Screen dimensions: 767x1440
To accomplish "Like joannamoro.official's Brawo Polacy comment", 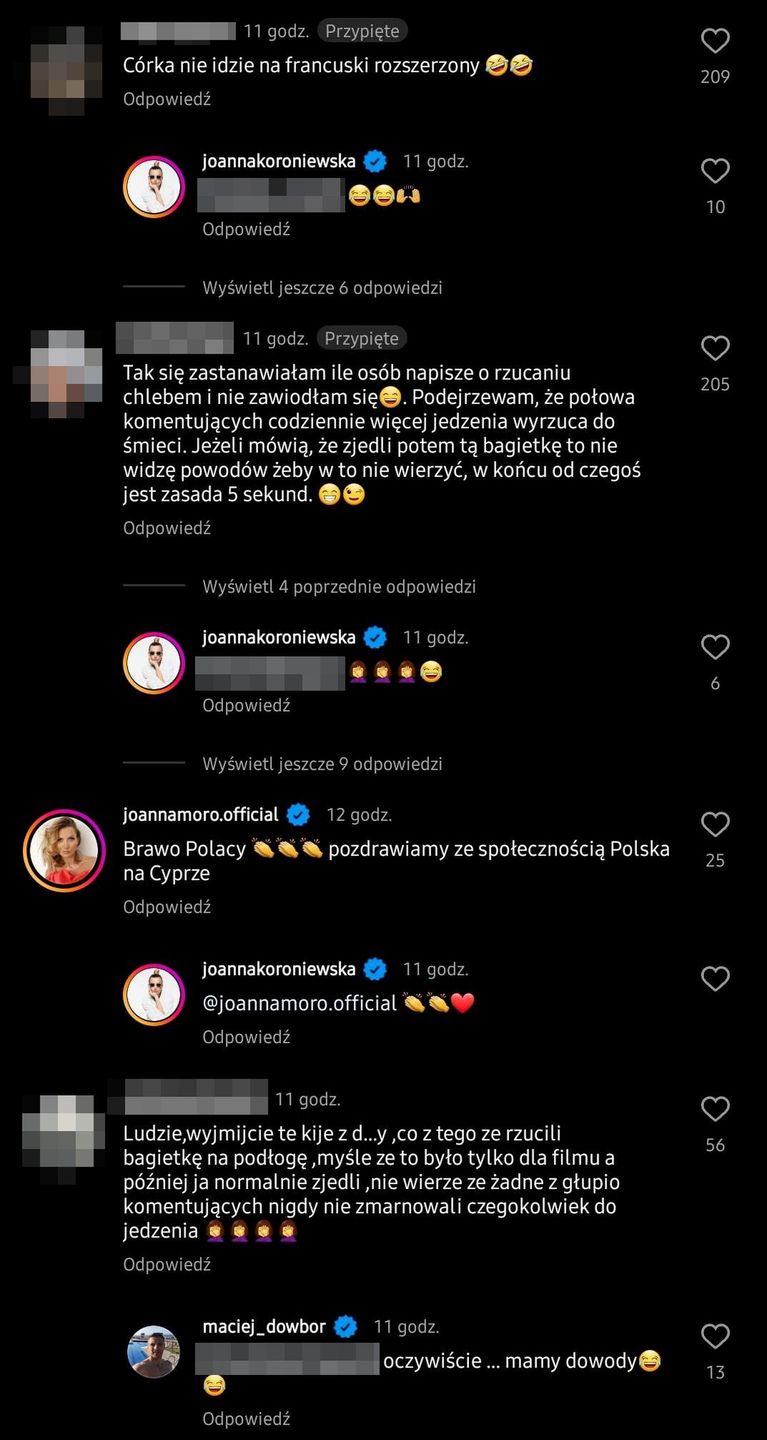I will (x=715, y=824).
